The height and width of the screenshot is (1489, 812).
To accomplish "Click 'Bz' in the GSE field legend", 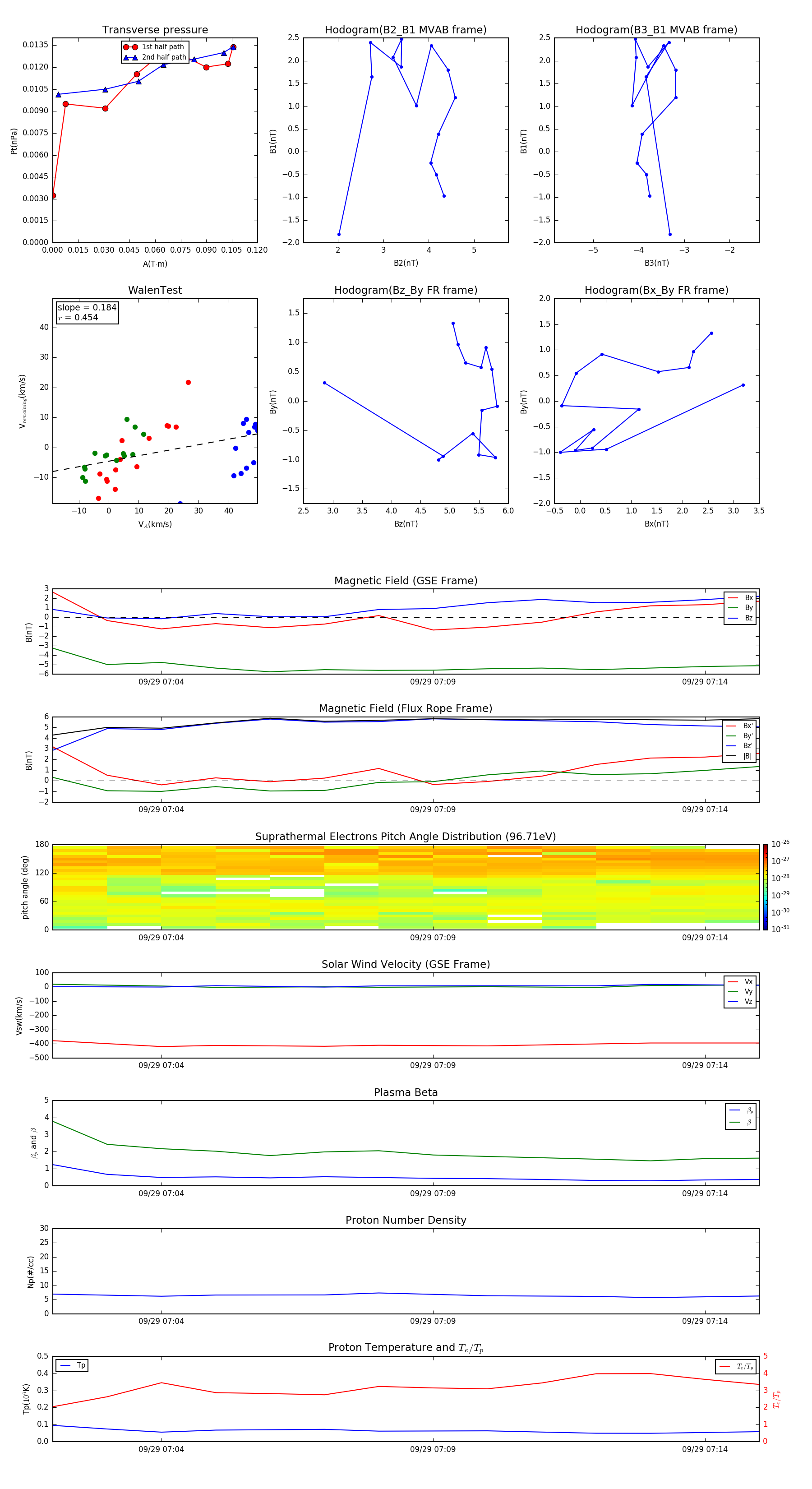I will [x=741, y=618].
